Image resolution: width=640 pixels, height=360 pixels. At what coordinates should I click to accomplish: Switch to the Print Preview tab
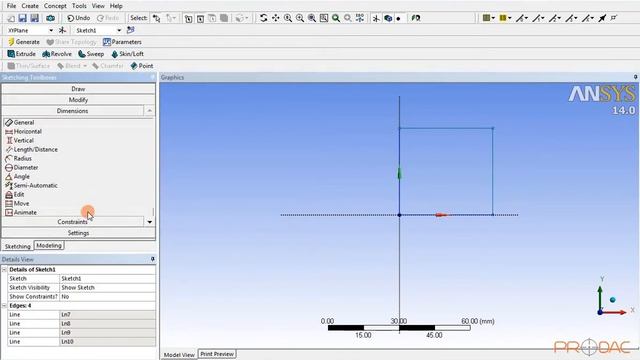pos(217,354)
